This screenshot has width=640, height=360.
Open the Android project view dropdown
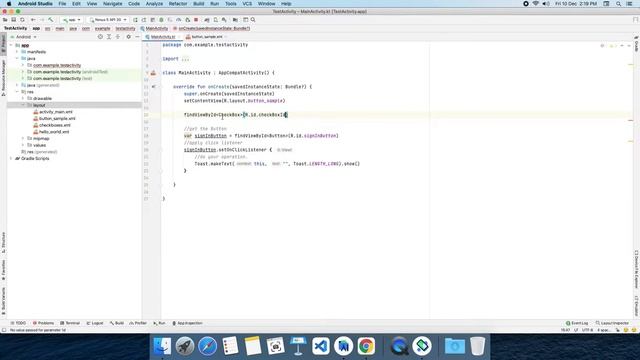click(x=24, y=37)
